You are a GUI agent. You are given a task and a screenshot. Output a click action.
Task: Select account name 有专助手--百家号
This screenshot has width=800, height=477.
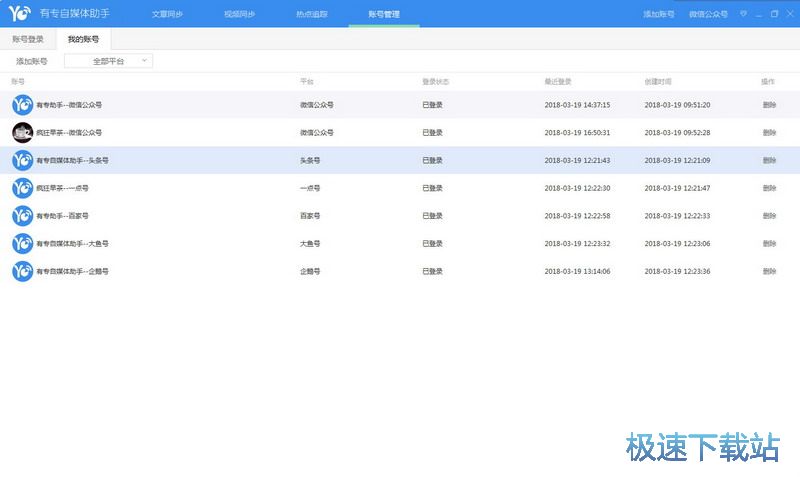click(62, 216)
